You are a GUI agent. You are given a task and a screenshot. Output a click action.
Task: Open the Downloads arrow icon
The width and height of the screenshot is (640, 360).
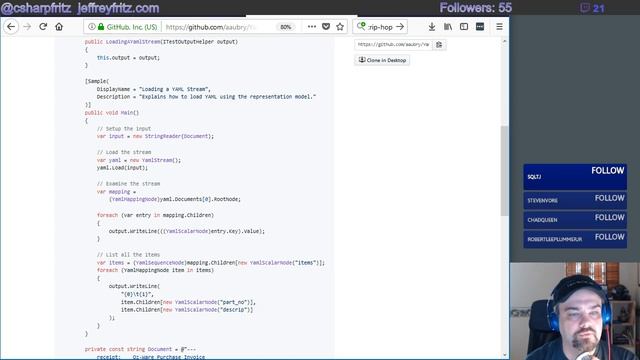432,27
